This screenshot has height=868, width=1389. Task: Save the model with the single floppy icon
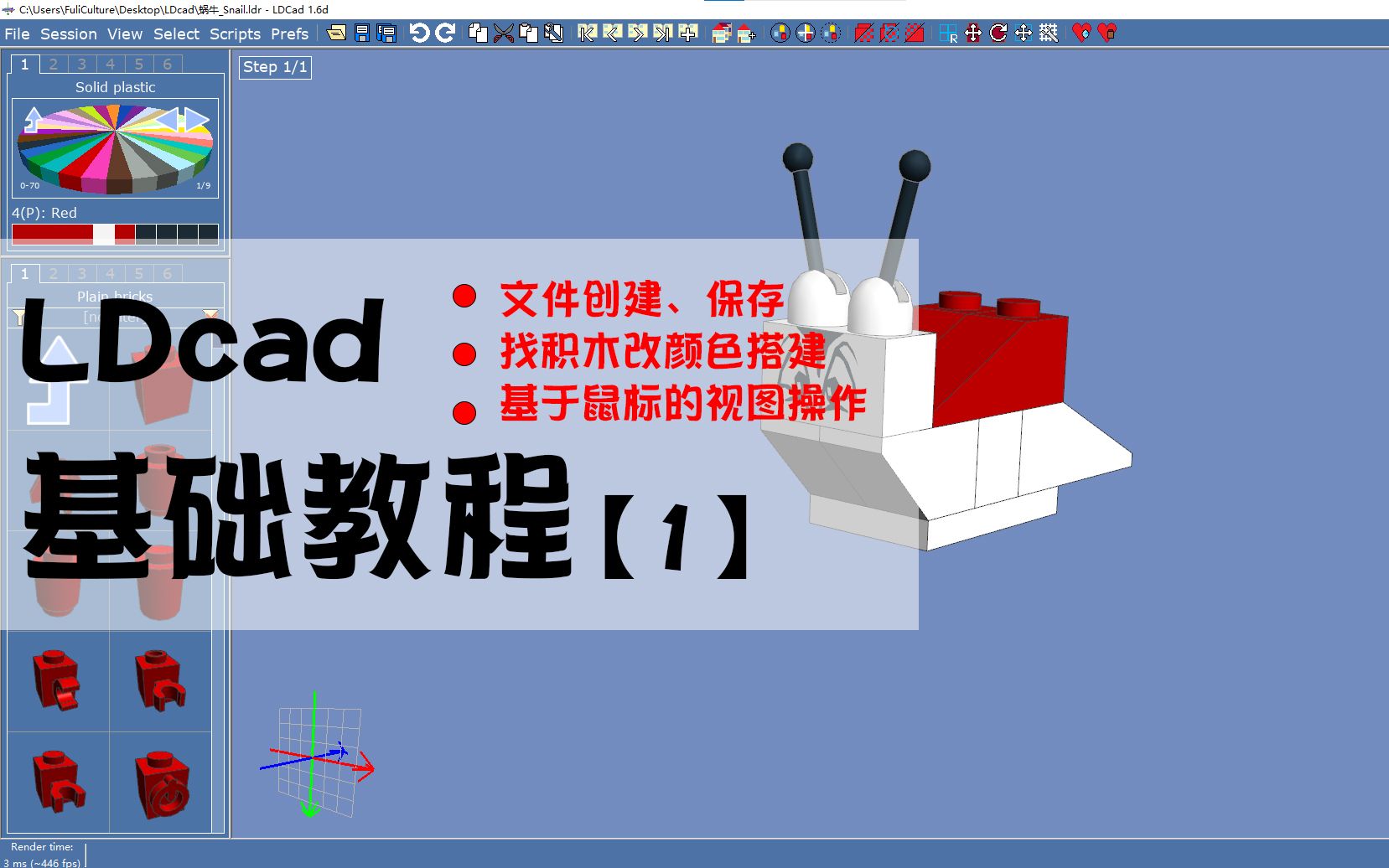tap(362, 33)
